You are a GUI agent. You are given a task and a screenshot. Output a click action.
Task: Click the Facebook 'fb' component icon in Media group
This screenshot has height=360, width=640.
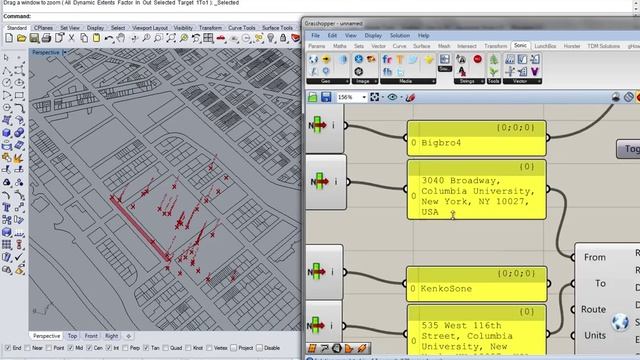(x=387, y=72)
